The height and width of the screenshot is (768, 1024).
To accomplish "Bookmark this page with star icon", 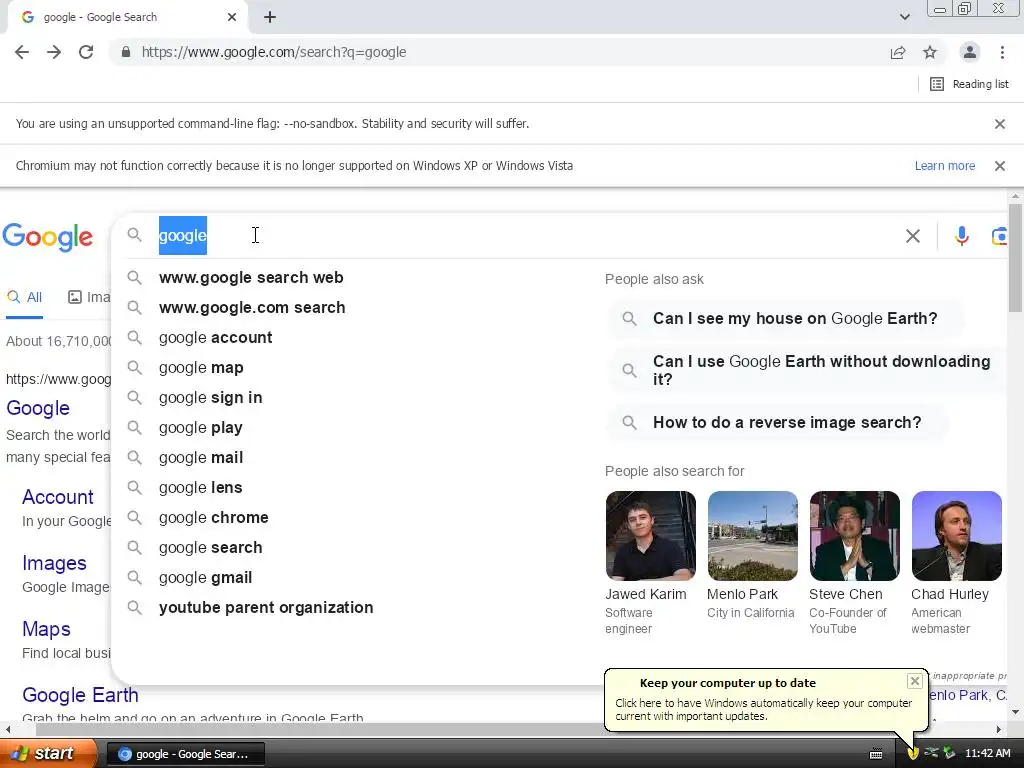I will [930, 52].
